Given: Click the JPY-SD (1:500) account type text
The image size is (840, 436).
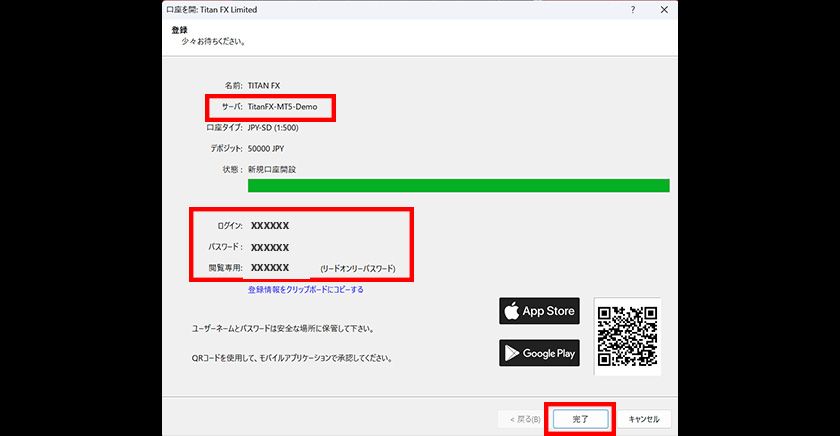Looking at the screenshot, I should pos(273,127).
